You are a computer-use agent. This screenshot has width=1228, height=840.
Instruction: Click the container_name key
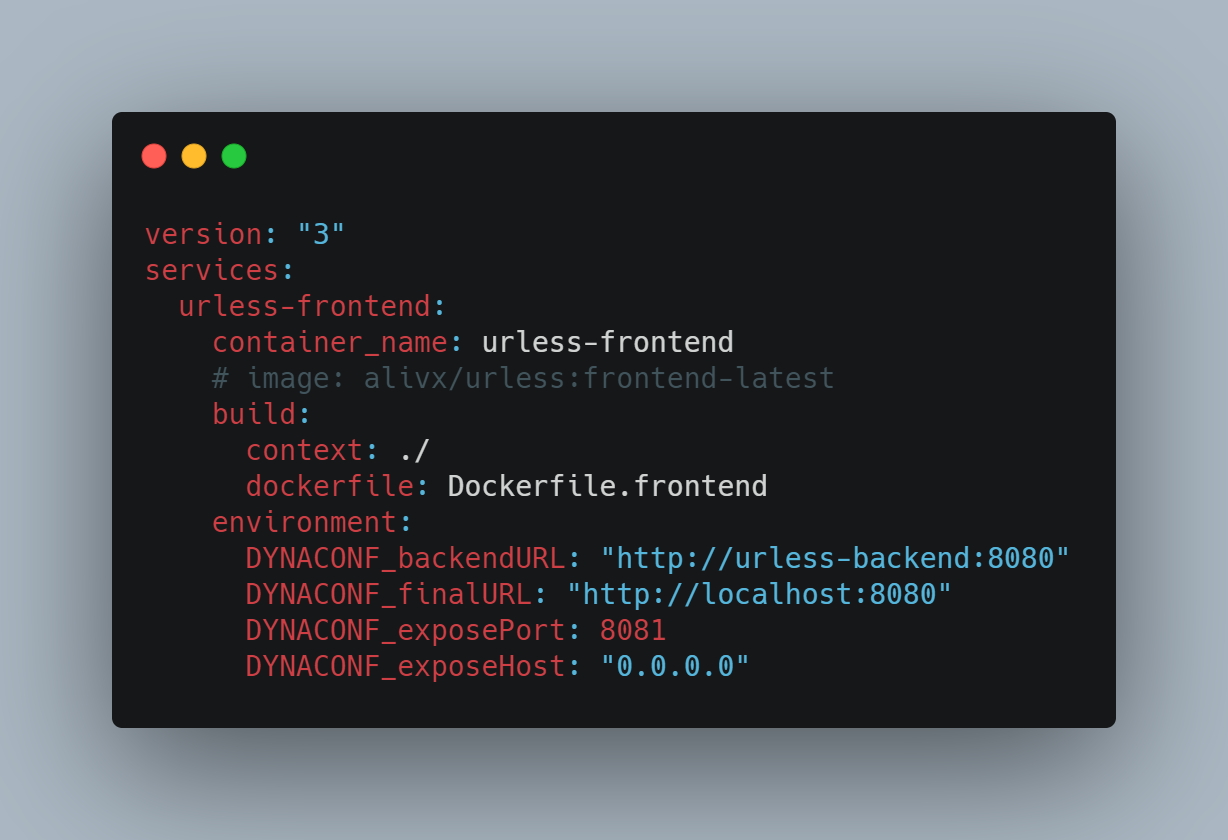tap(330, 343)
